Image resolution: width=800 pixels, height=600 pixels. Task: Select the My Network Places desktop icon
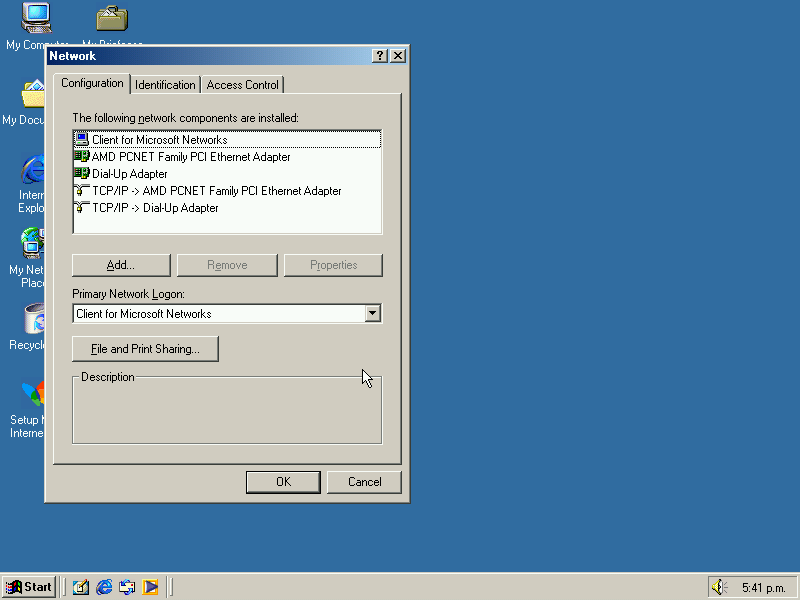(33, 243)
